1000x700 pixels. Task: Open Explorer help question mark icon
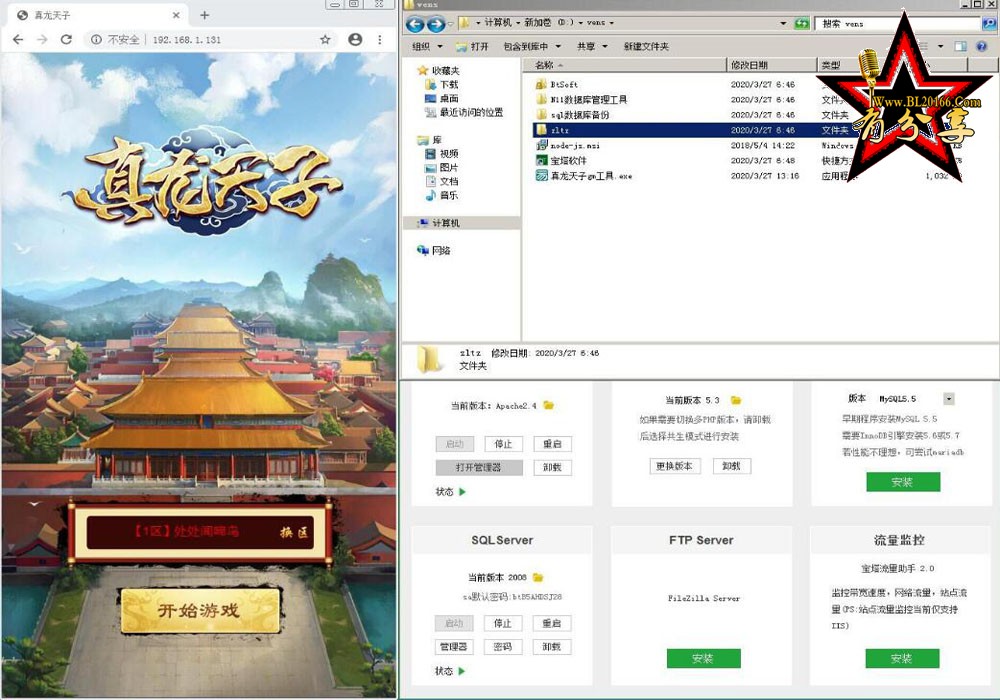982,46
